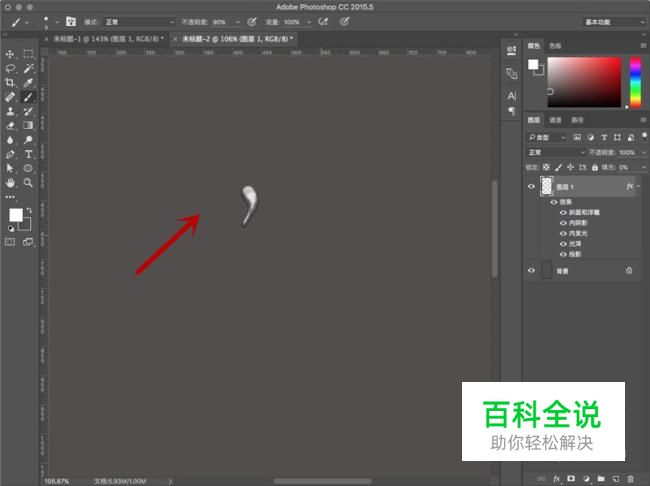
Task: Select the Healing Brush tool
Action: [x=10, y=97]
